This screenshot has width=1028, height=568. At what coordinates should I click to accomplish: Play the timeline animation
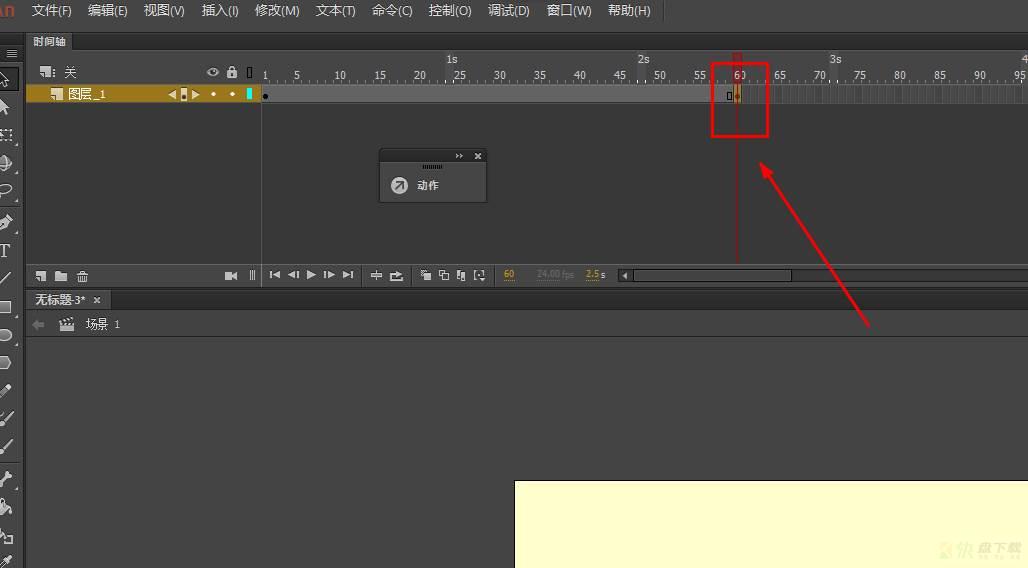[x=311, y=275]
